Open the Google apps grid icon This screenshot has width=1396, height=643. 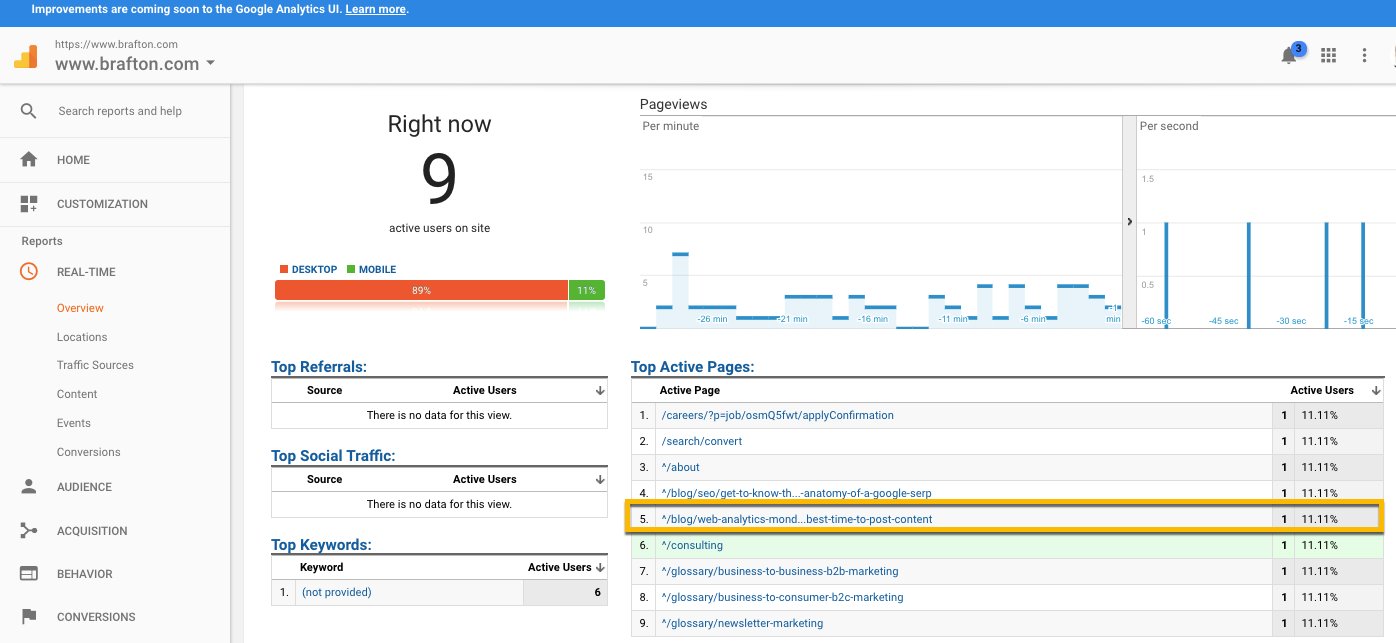coord(1329,56)
